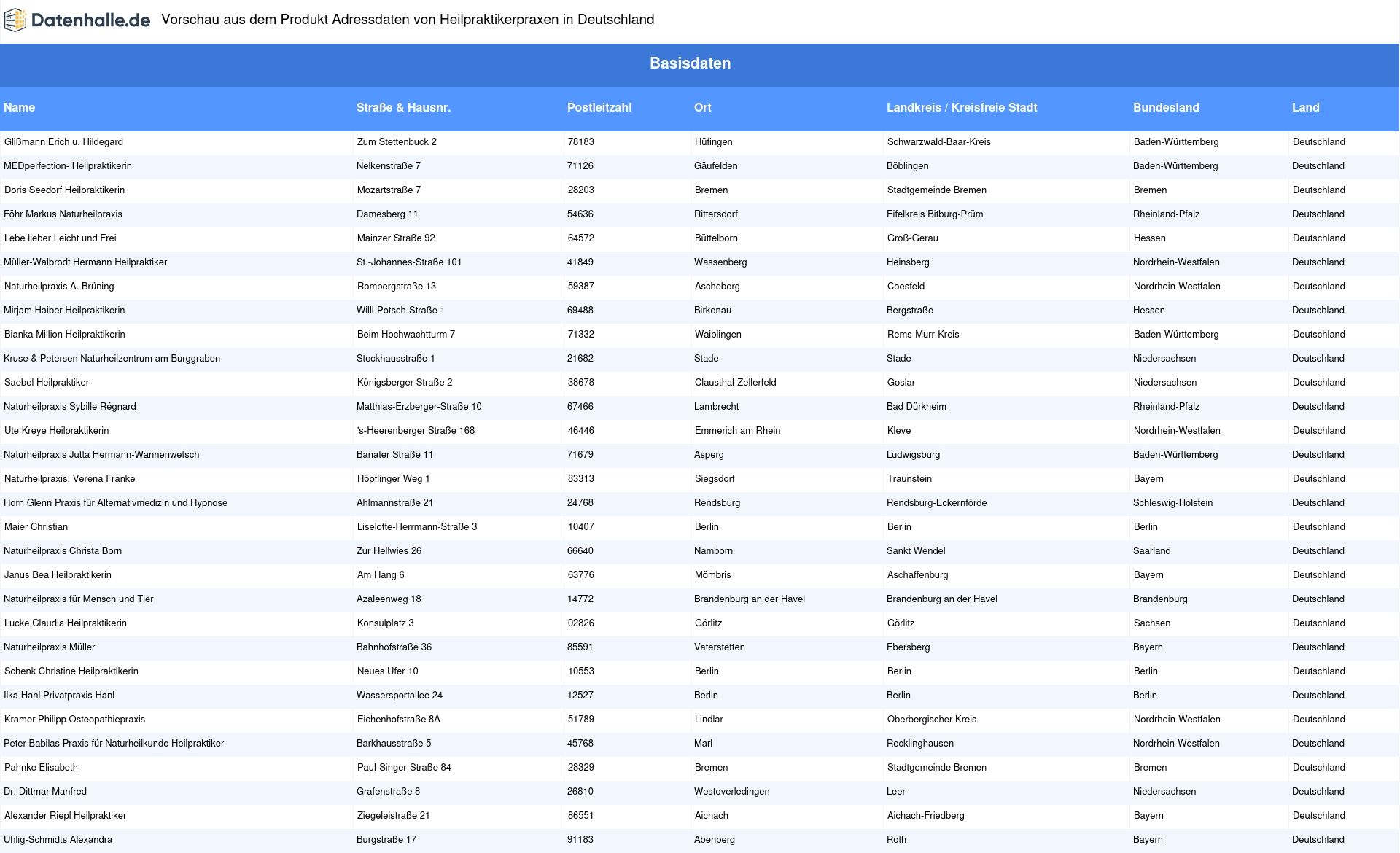Select town Vaterstetten
This screenshot has height=853, width=1400.
tap(719, 647)
